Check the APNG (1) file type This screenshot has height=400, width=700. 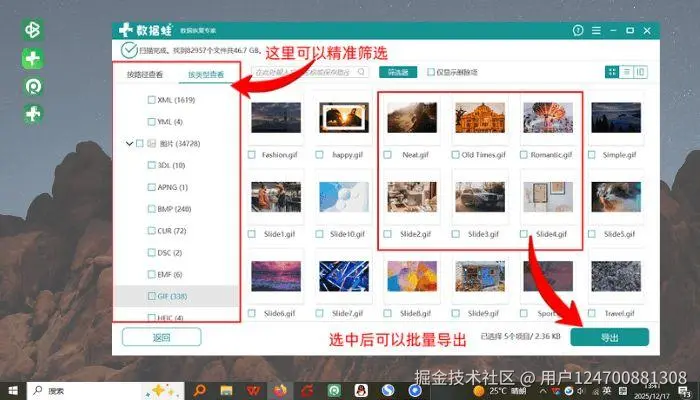[x=151, y=187]
